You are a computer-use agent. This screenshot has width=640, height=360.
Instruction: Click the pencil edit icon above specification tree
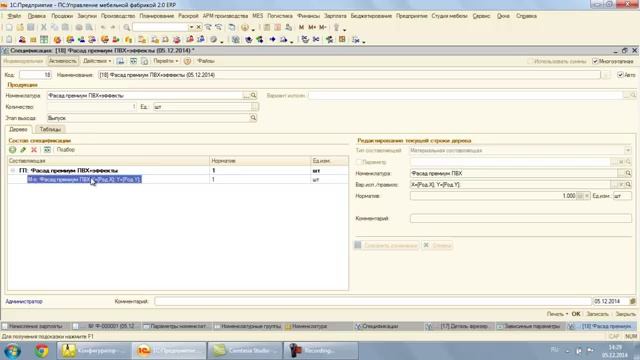pyautogui.click(x=23, y=150)
